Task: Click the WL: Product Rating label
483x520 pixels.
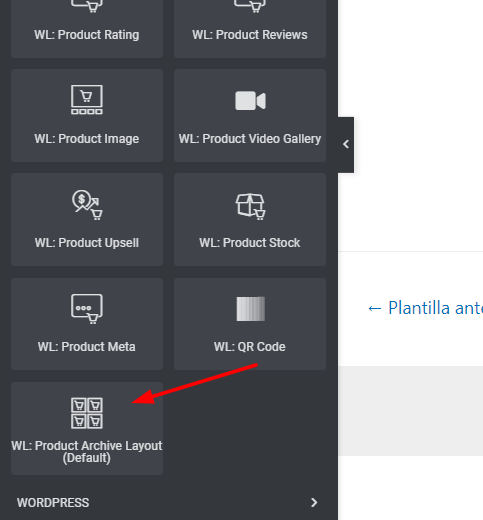Action: point(87,35)
